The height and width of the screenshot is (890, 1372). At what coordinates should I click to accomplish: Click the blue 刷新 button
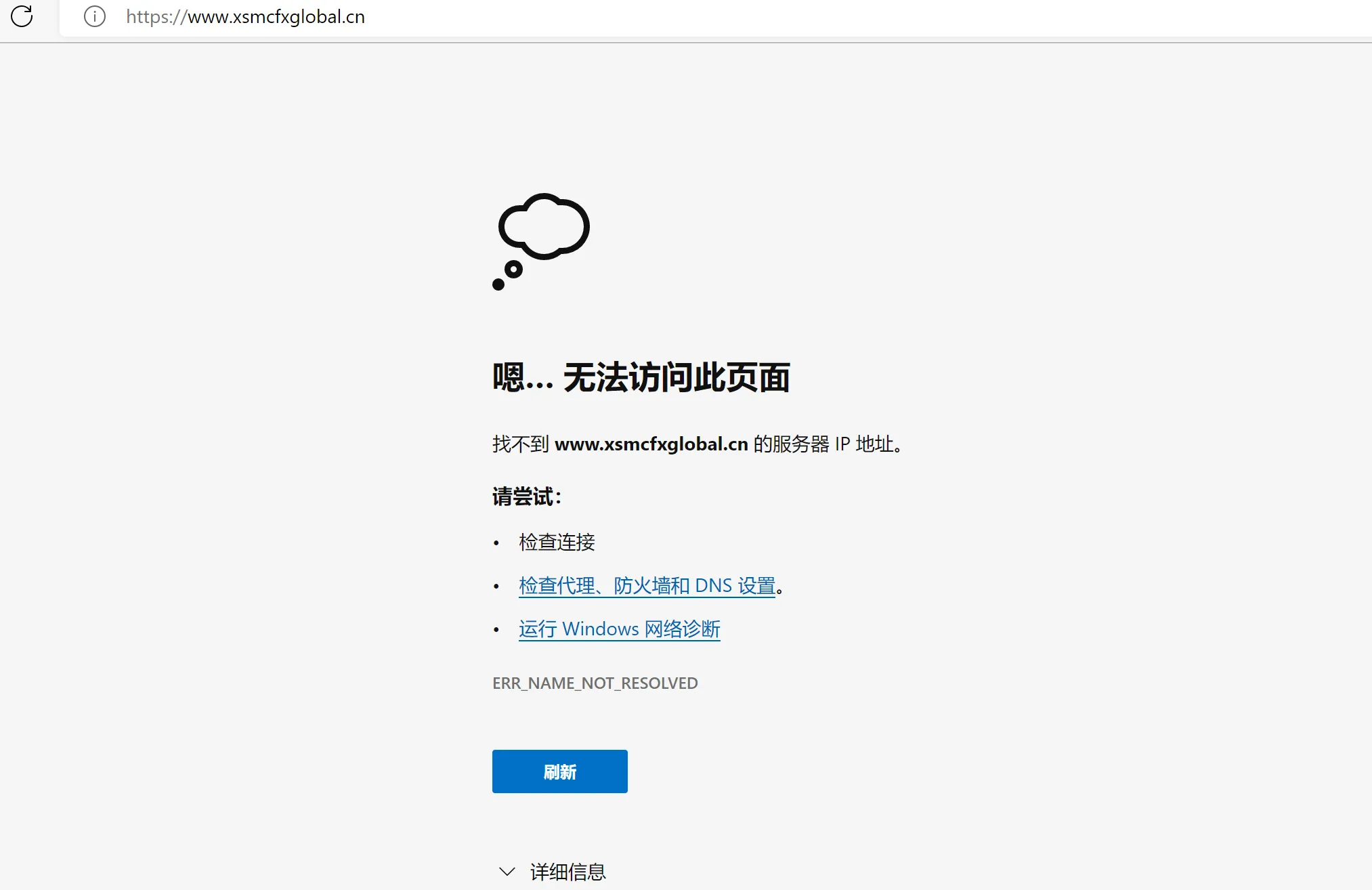pos(559,771)
